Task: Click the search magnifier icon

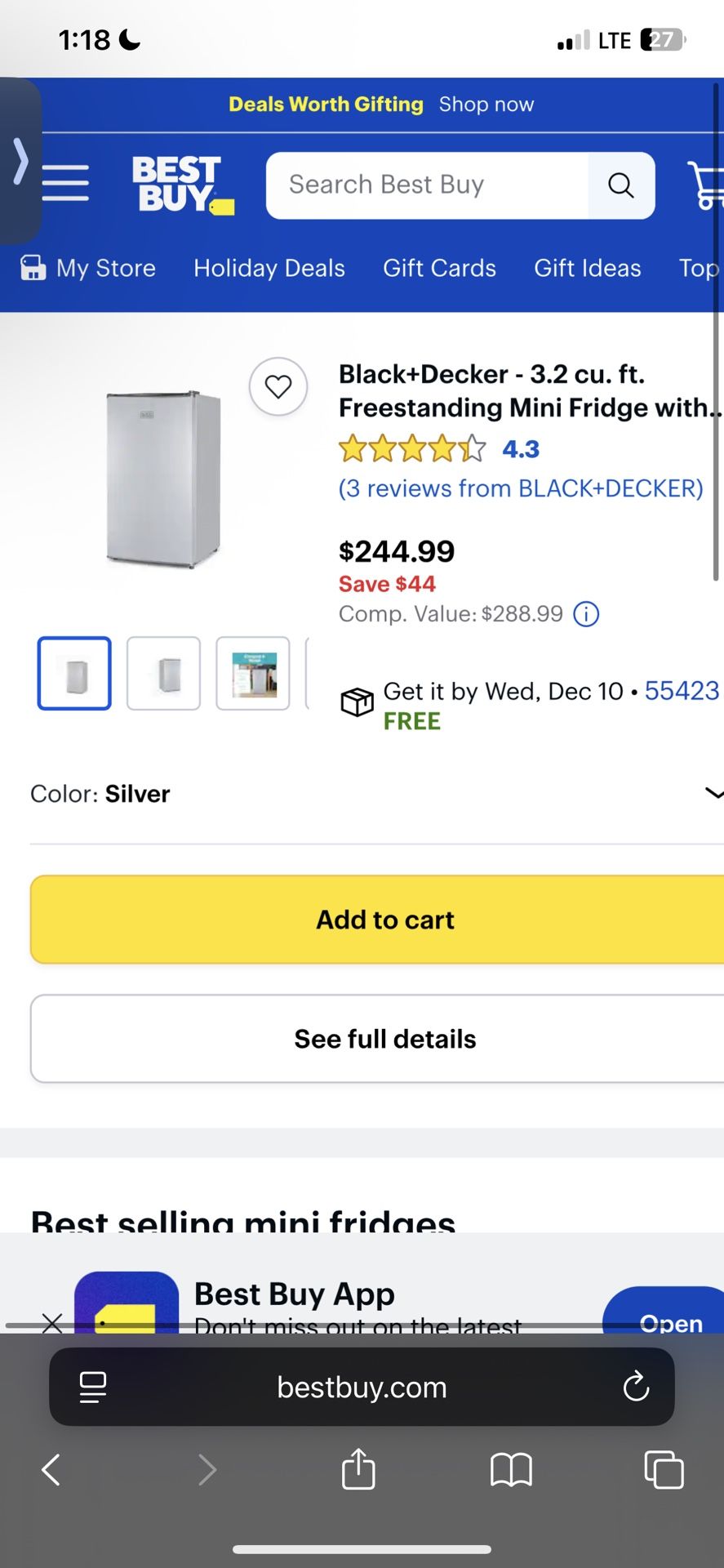Action: coord(621,185)
